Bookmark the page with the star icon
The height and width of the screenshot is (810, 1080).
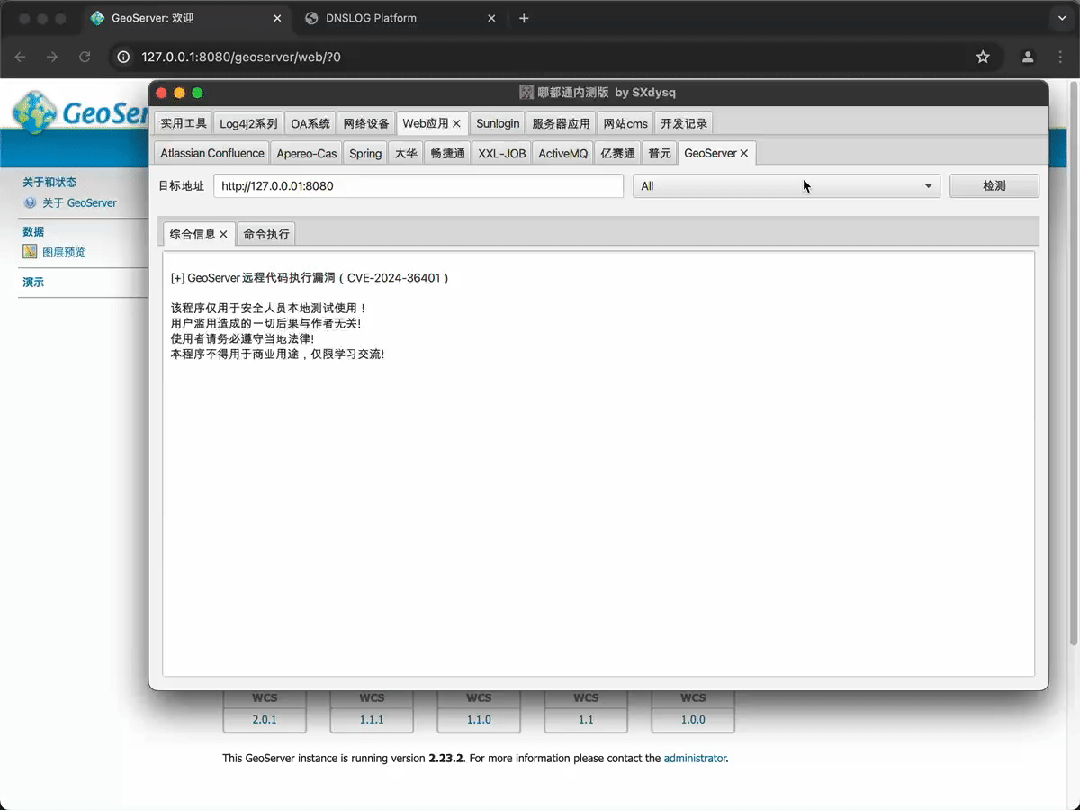pos(983,57)
